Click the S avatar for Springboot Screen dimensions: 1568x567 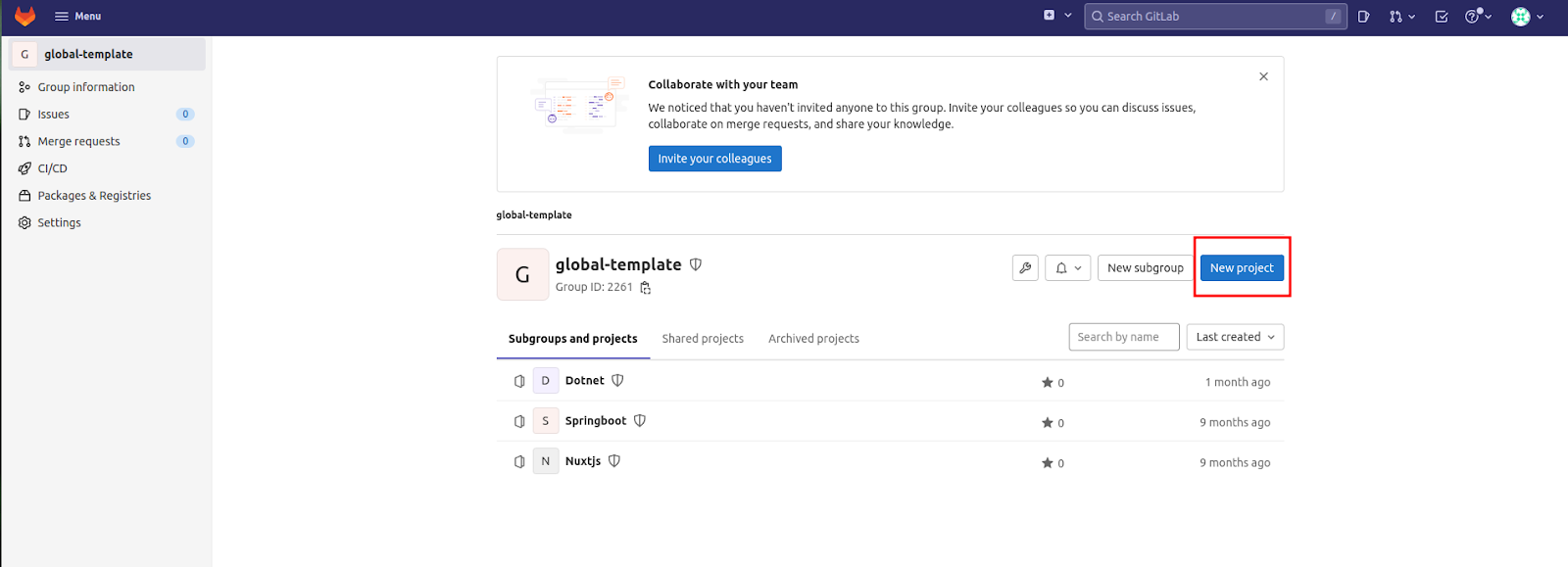[546, 421]
